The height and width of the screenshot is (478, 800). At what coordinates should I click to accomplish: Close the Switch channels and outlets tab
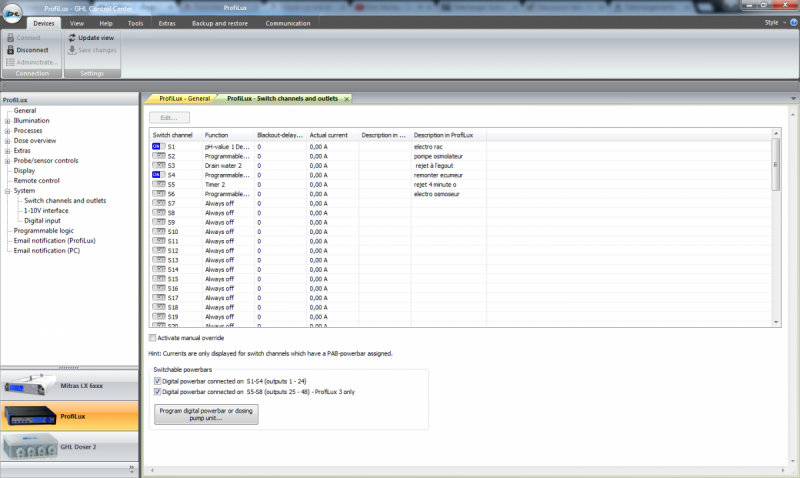click(x=347, y=99)
